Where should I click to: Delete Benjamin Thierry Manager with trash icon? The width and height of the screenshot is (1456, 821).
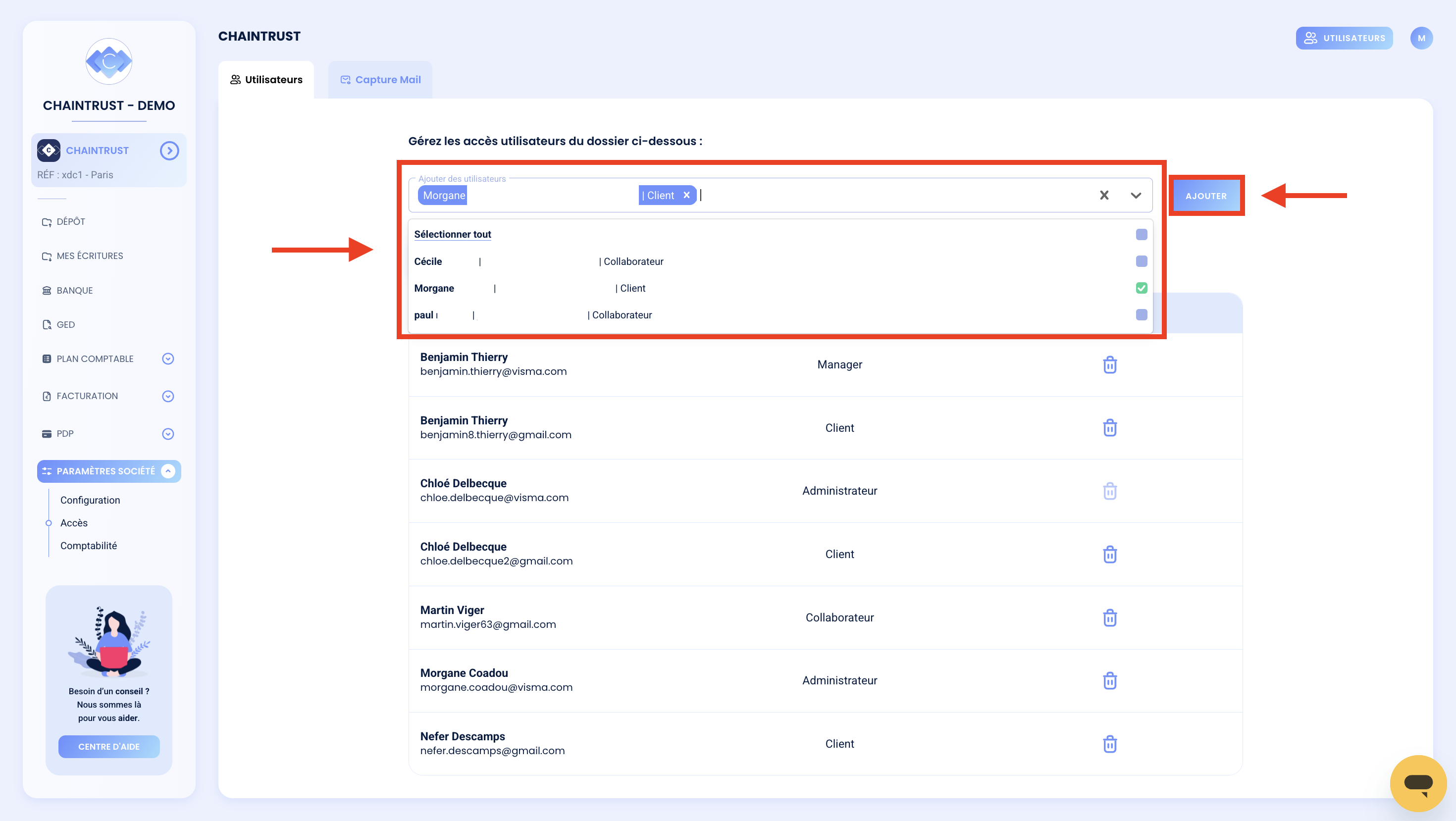coord(1109,364)
